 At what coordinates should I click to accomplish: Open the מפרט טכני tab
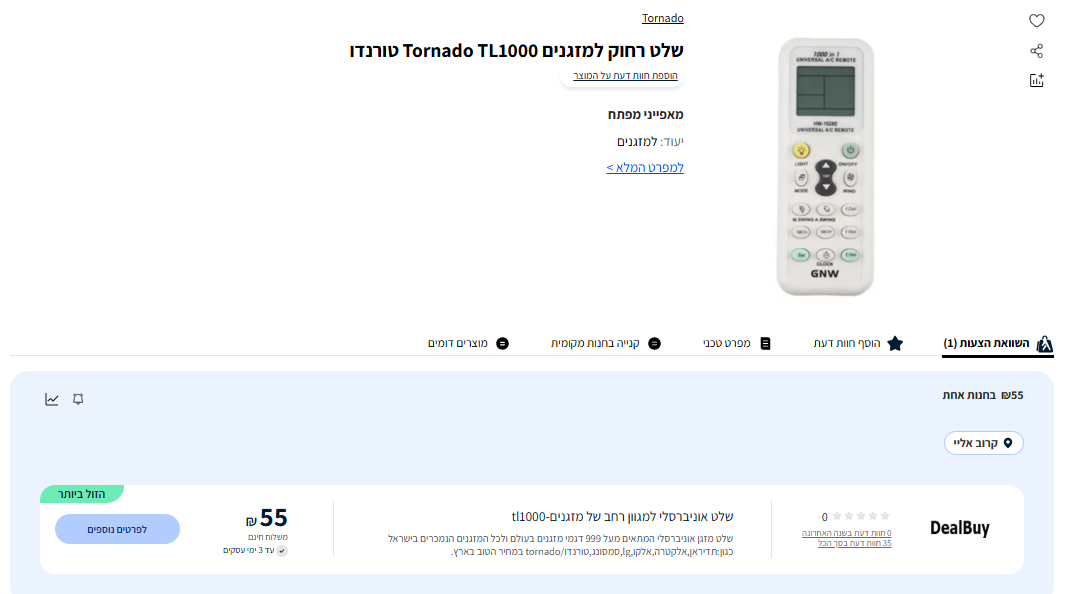click(737, 343)
